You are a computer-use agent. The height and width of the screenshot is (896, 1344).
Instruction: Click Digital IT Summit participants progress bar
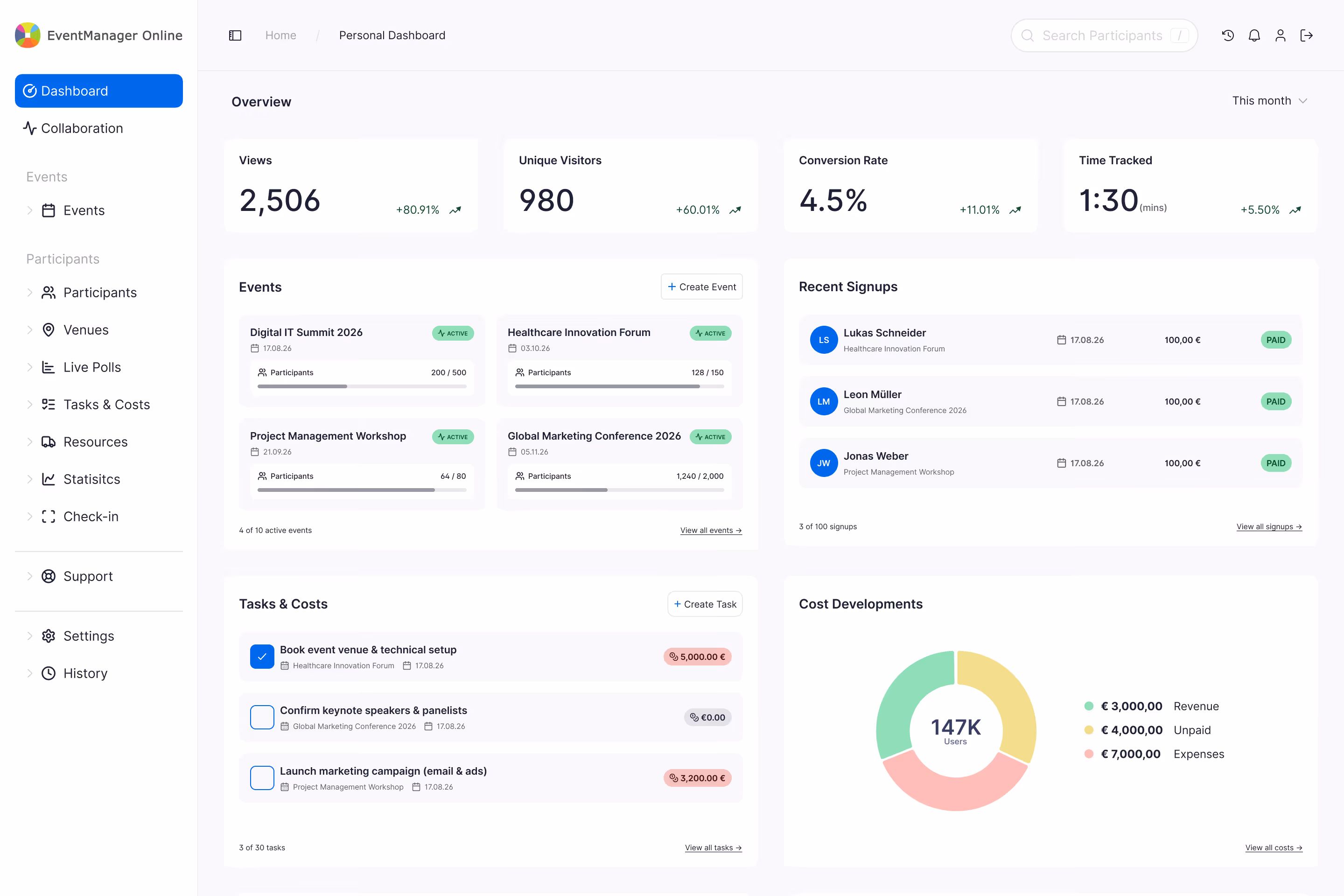(362, 387)
